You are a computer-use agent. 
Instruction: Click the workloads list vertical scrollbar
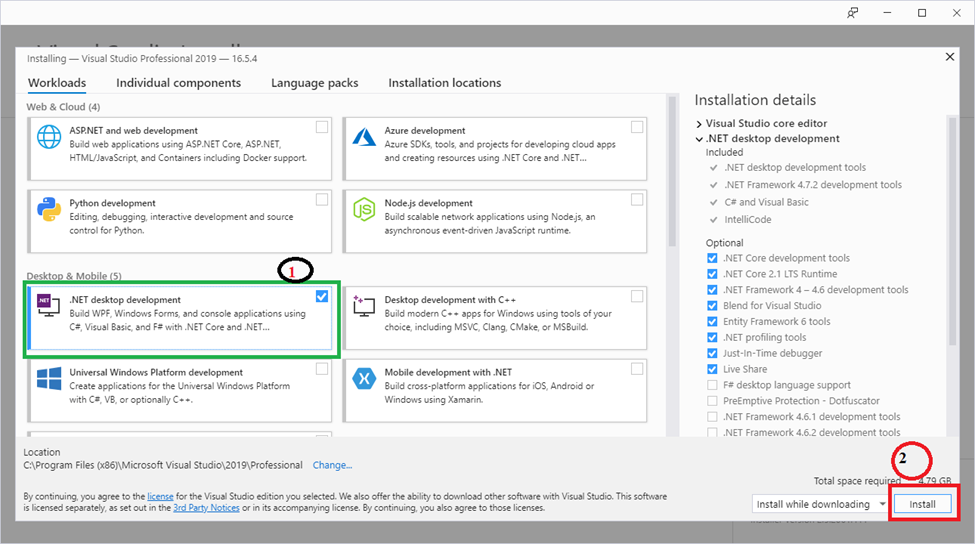[672, 171]
